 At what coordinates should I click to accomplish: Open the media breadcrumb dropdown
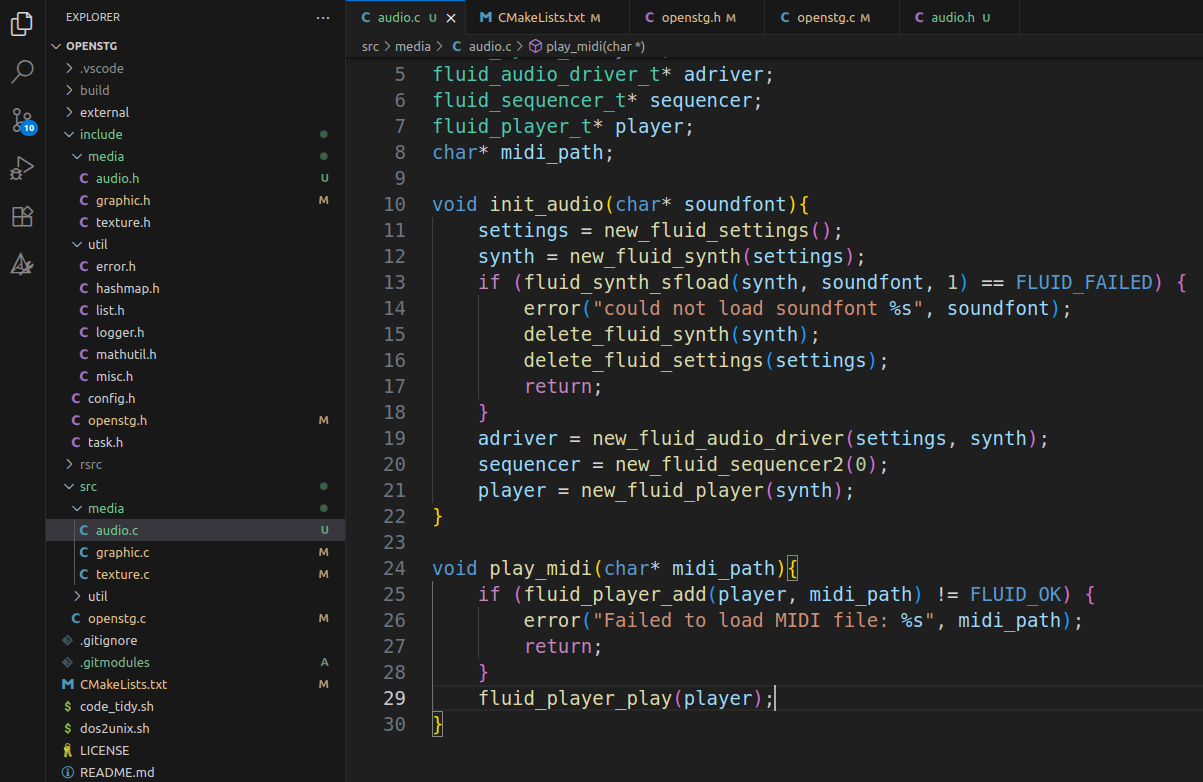click(414, 45)
